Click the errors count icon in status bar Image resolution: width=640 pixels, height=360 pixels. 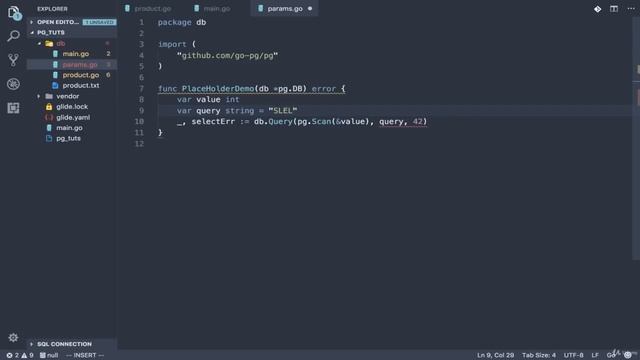pos(12,355)
